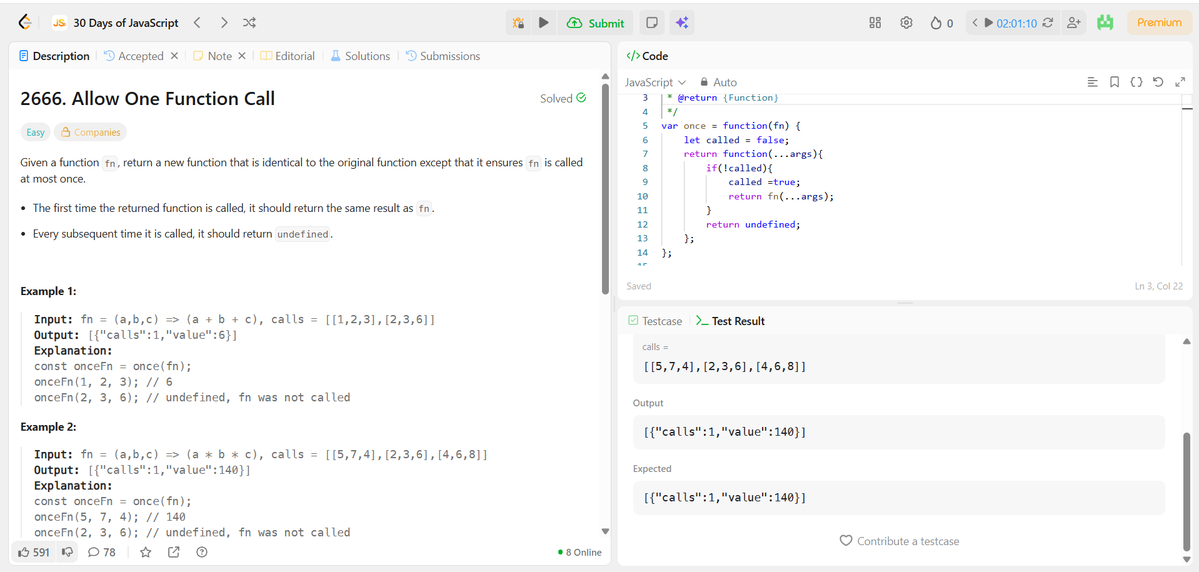Click line number 9 in the editor
Image resolution: width=1199 pixels, height=572 pixels.
click(x=645, y=182)
